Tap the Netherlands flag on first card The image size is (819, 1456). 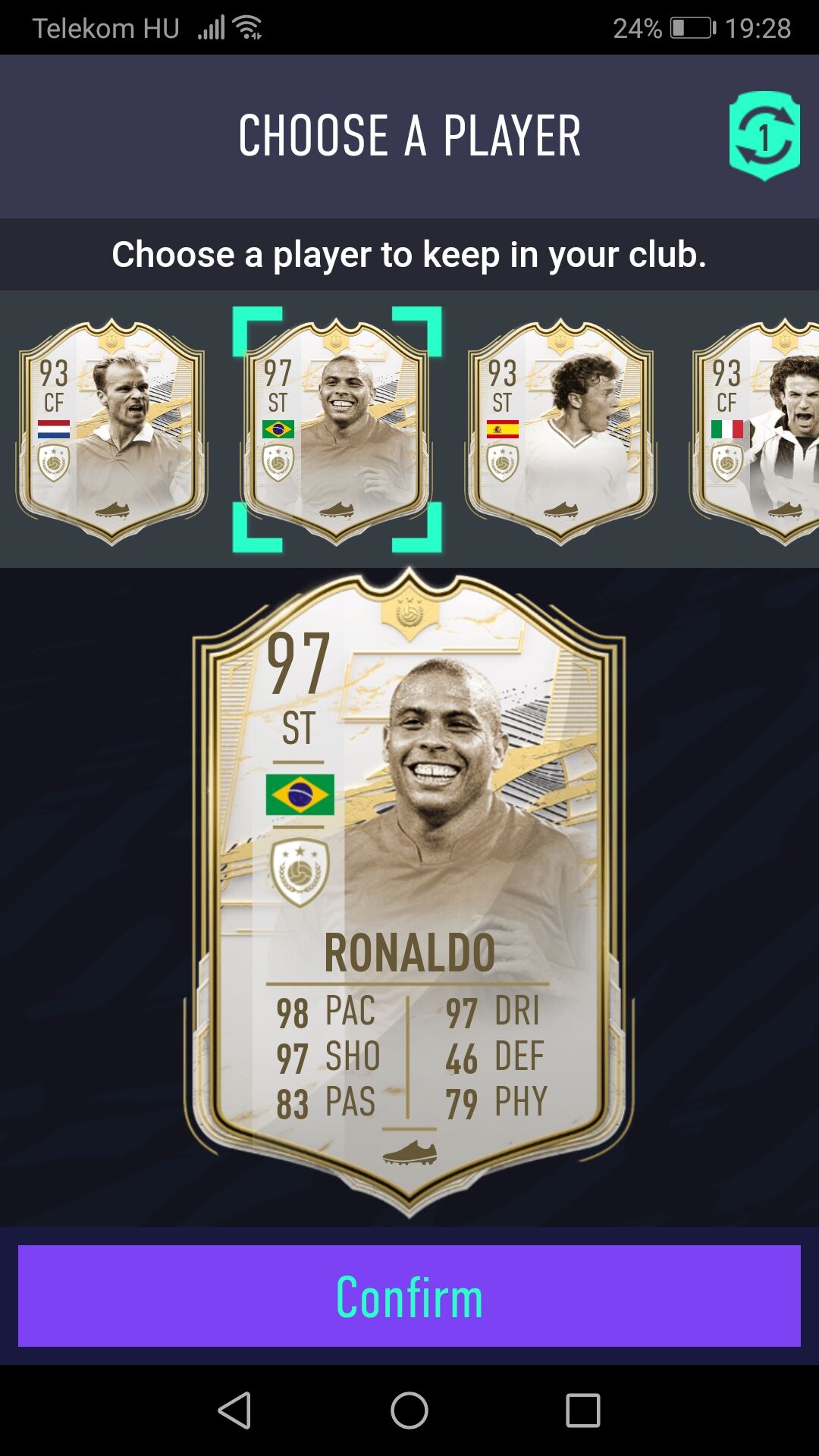[54, 429]
